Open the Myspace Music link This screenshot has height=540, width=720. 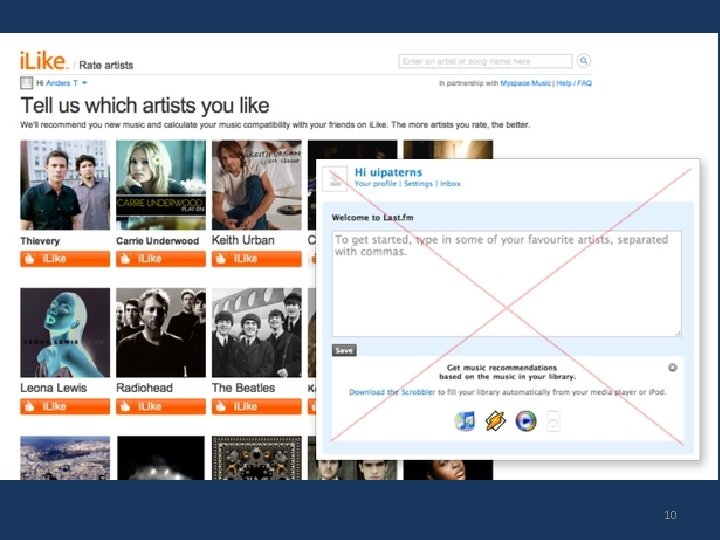click(x=525, y=83)
